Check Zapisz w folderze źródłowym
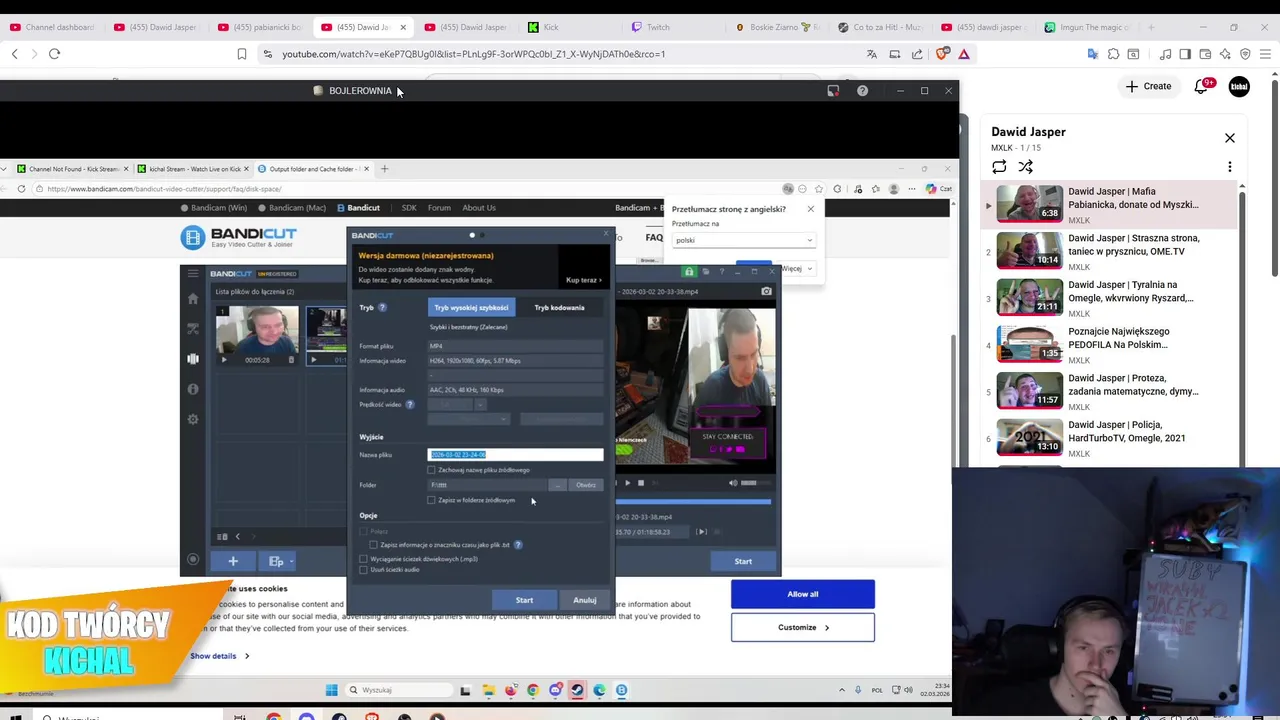Image resolution: width=1280 pixels, height=720 pixels. coord(432,500)
